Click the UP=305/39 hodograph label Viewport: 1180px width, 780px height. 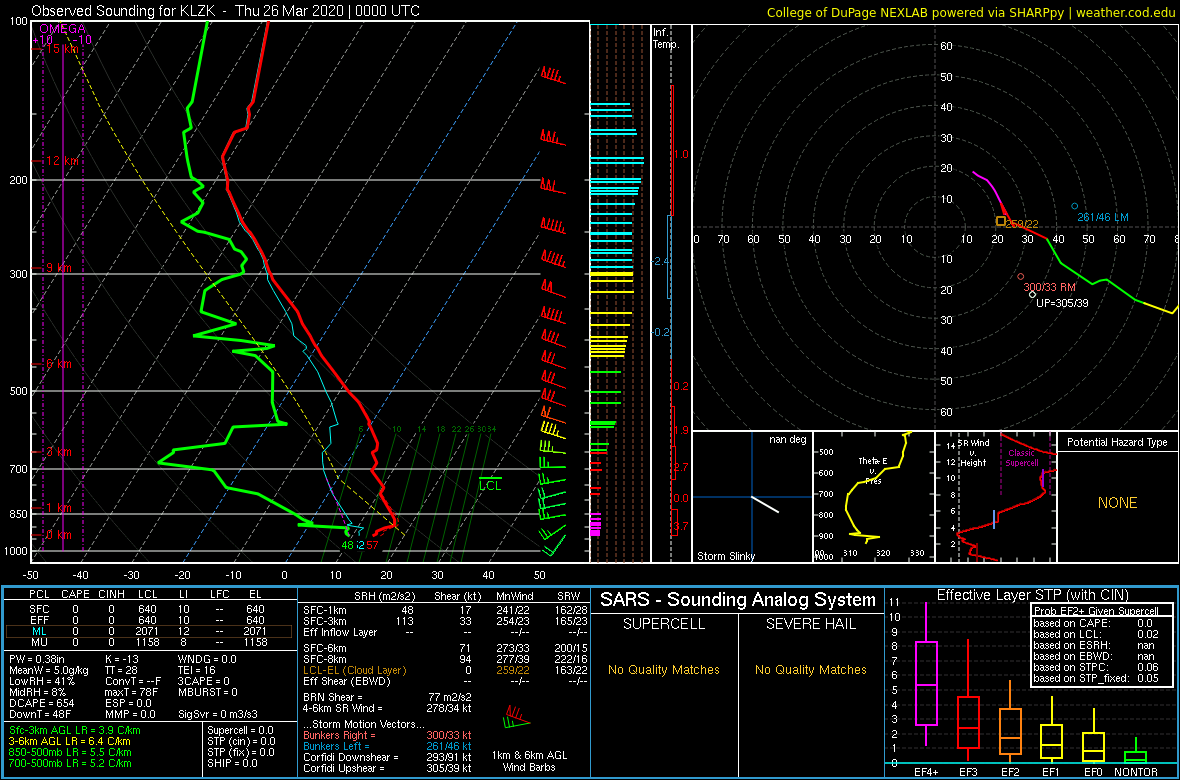(x=1062, y=303)
